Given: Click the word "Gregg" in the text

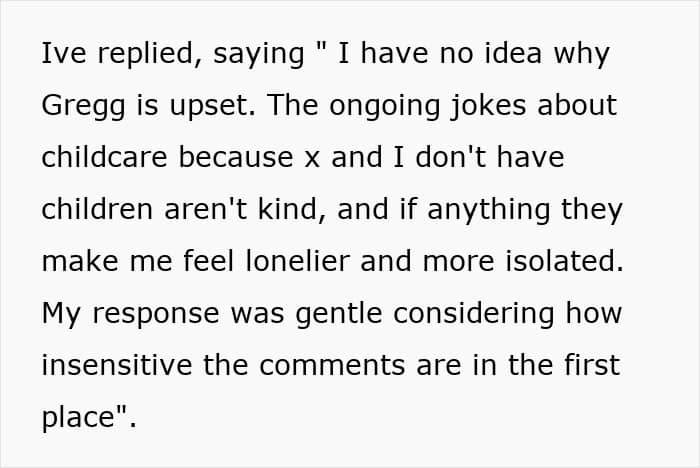Looking at the screenshot, I should [x=83, y=106].
